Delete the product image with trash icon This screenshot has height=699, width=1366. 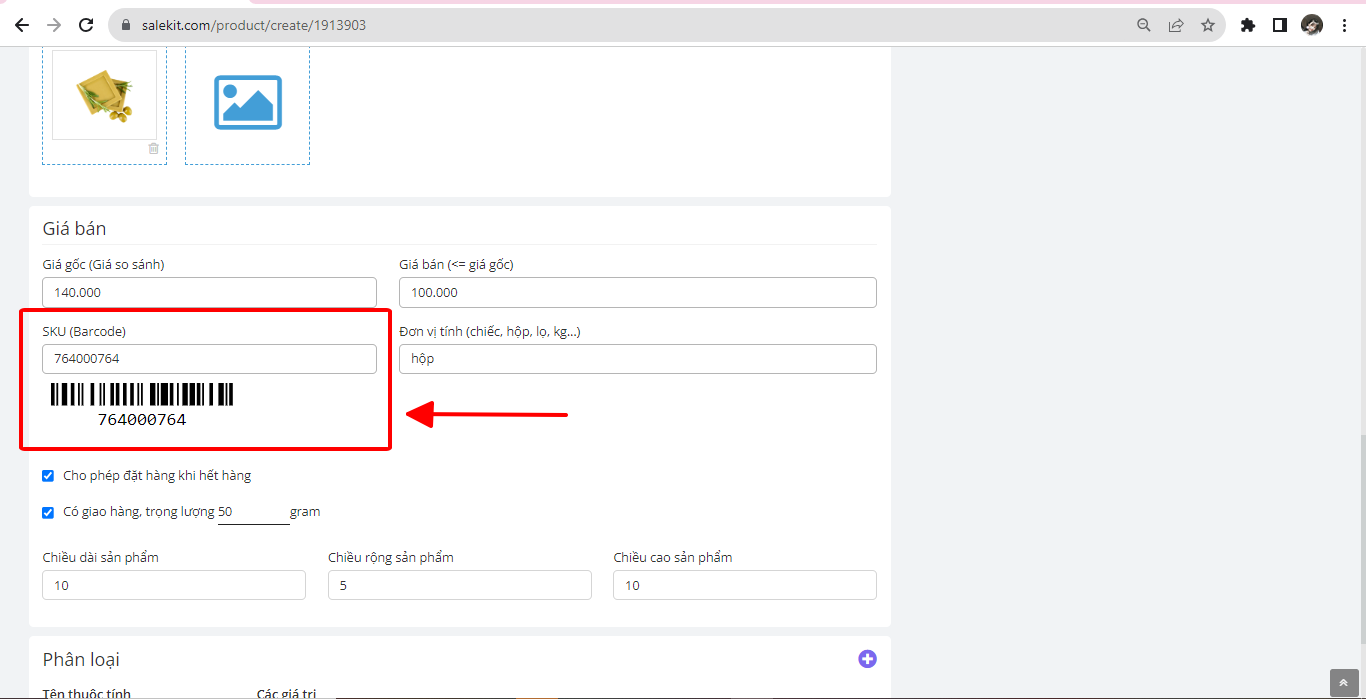153,148
